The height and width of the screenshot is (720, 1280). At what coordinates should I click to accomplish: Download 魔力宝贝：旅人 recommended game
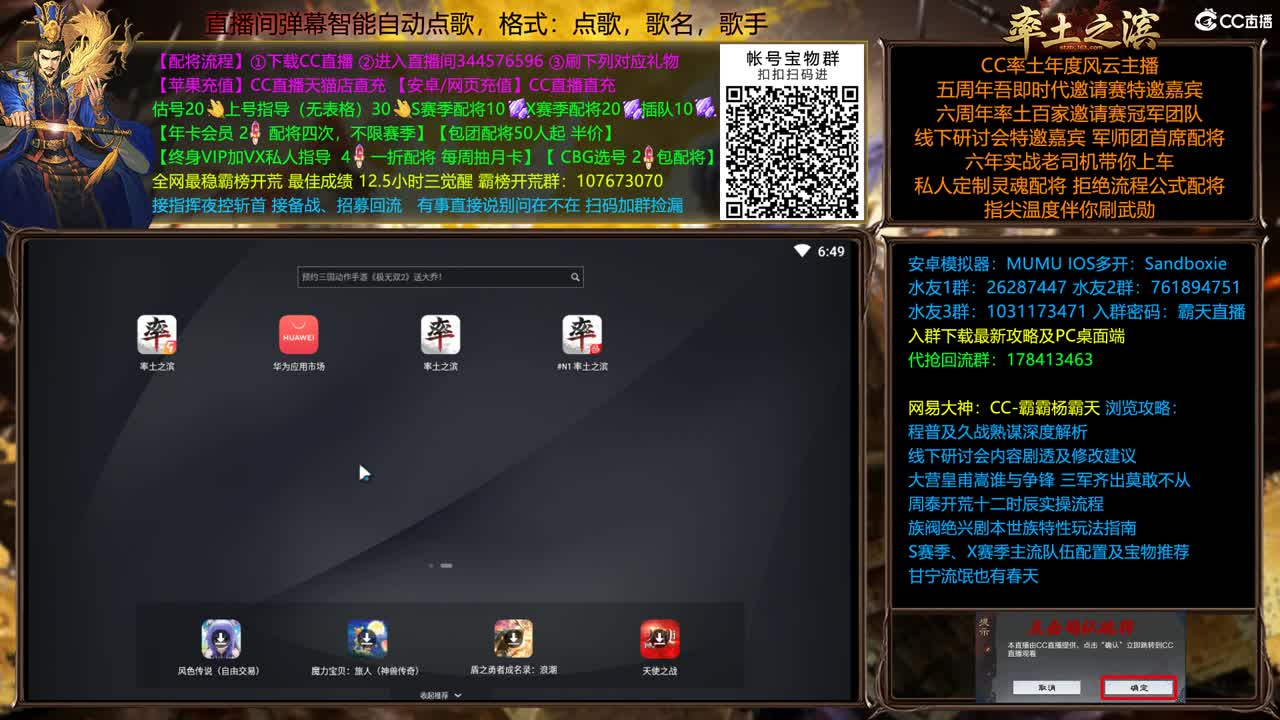[367, 639]
